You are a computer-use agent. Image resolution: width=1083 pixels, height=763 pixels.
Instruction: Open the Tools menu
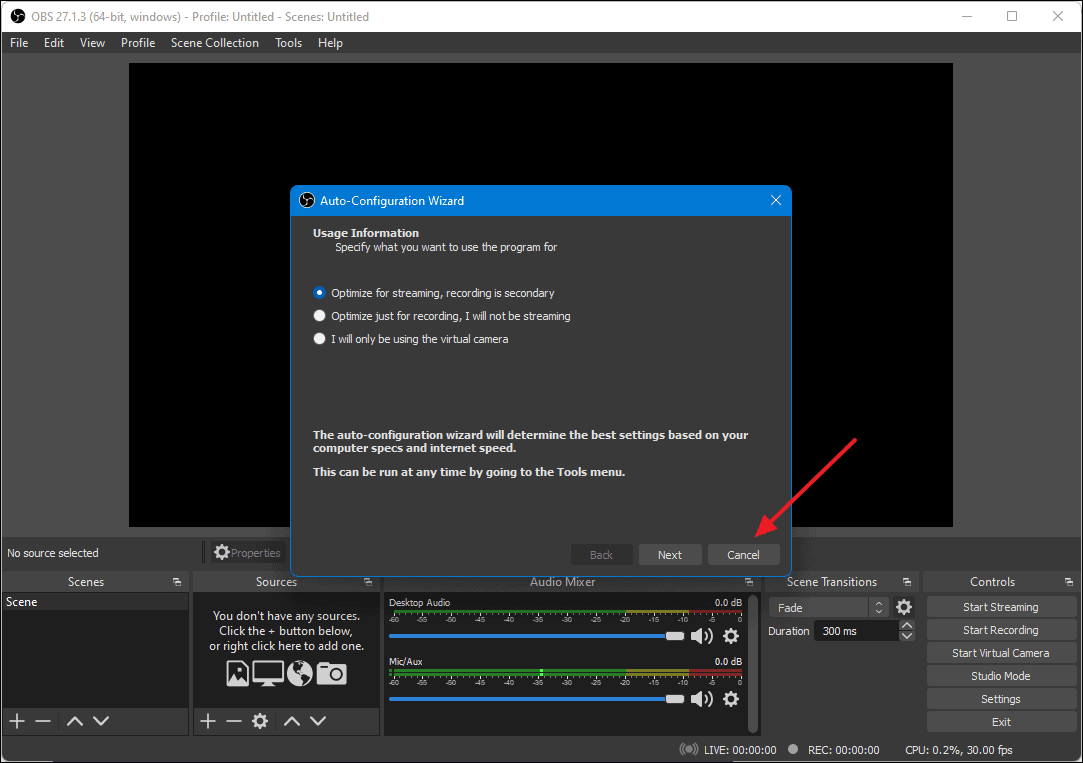click(x=289, y=43)
